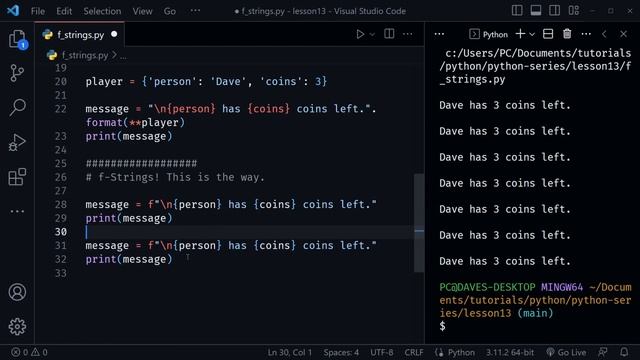The image size is (640, 360).
Task: Toggle the secondary side bar layout icon
Action: pyautogui.click(x=555, y=11)
